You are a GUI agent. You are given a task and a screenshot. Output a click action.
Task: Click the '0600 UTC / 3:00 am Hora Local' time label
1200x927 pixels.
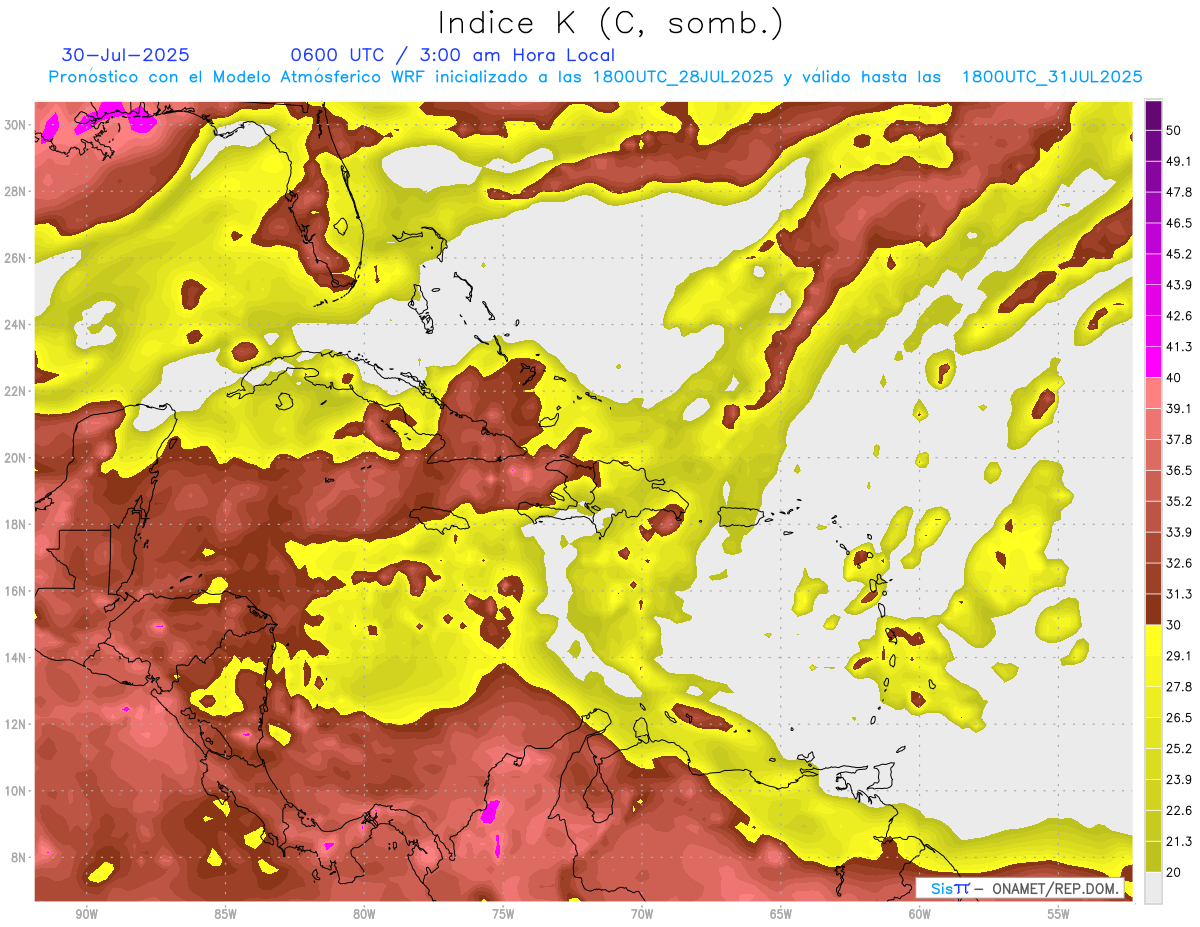tap(452, 55)
